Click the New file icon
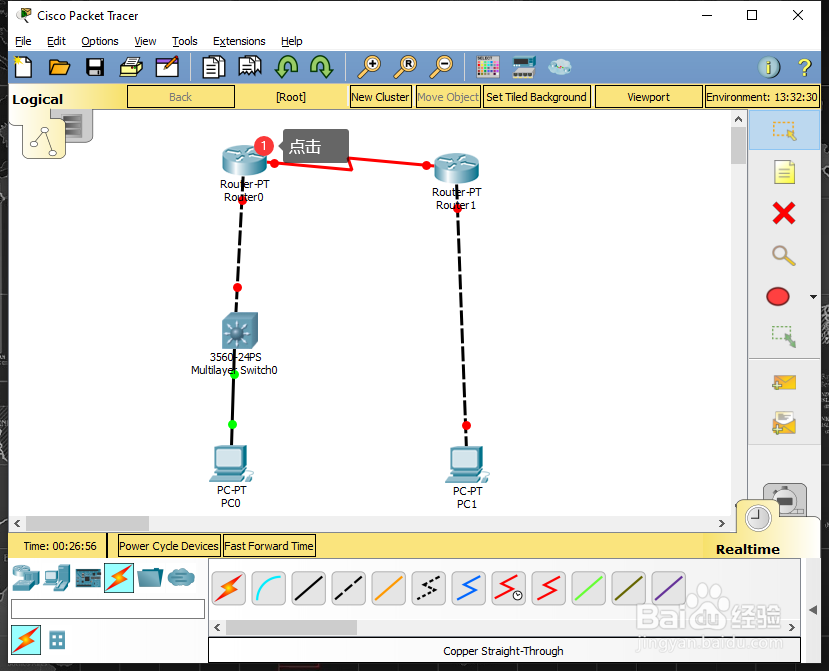This screenshot has width=829, height=671. click(x=23, y=67)
